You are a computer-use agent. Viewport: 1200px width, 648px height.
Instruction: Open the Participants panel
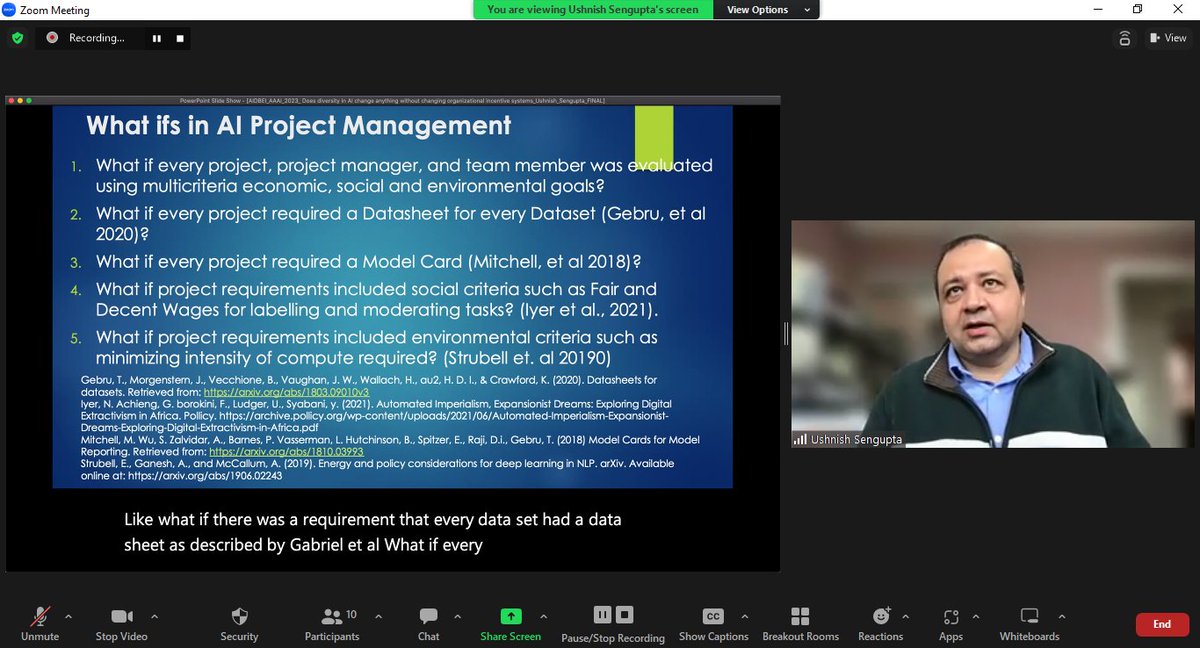pos(331,622)
